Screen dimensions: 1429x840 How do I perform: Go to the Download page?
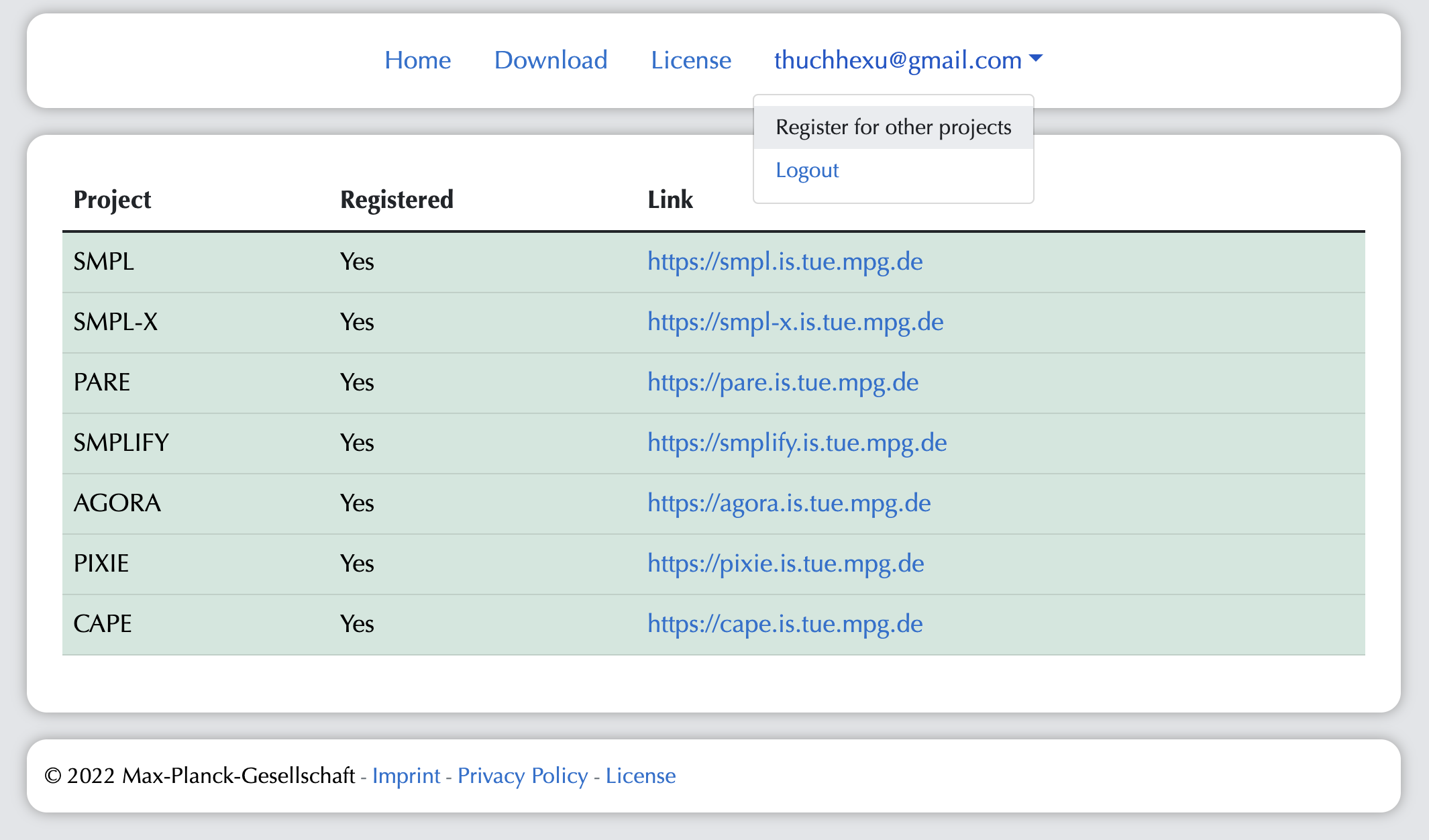551,60
